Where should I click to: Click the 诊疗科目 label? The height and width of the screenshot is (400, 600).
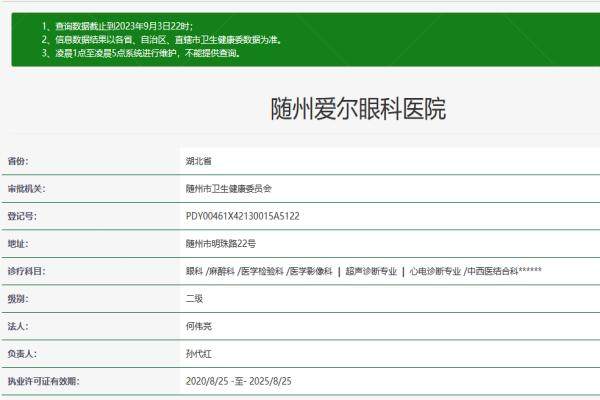click(x=26, y=271)
